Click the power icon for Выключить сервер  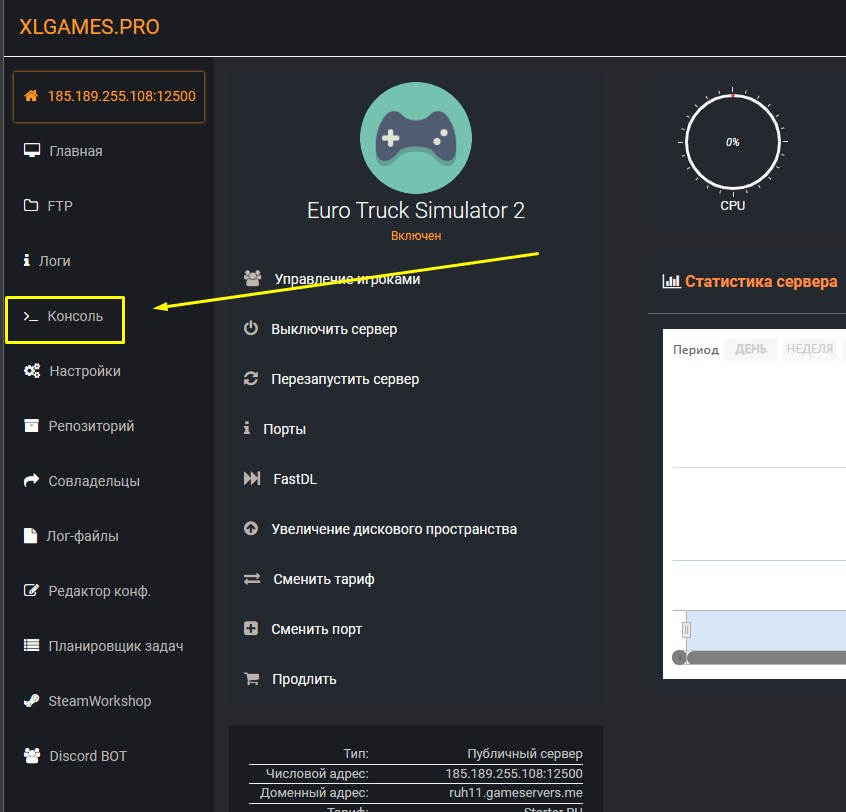tap(251, 329)
